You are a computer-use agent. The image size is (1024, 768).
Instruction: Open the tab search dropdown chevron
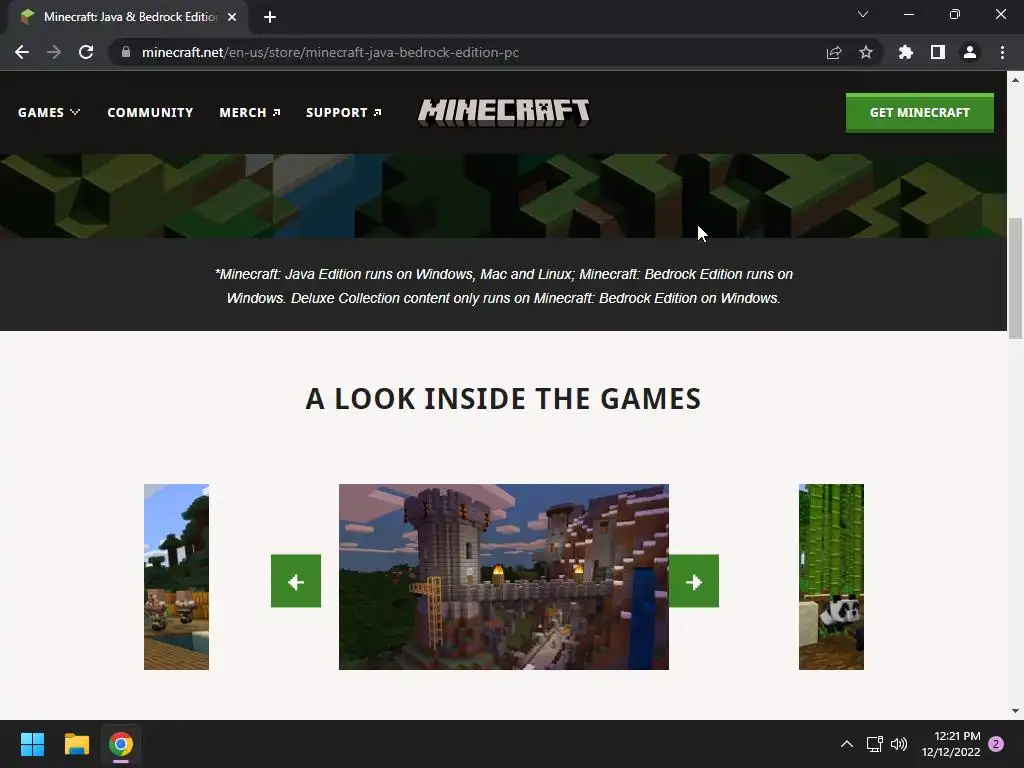click(863, 14)
